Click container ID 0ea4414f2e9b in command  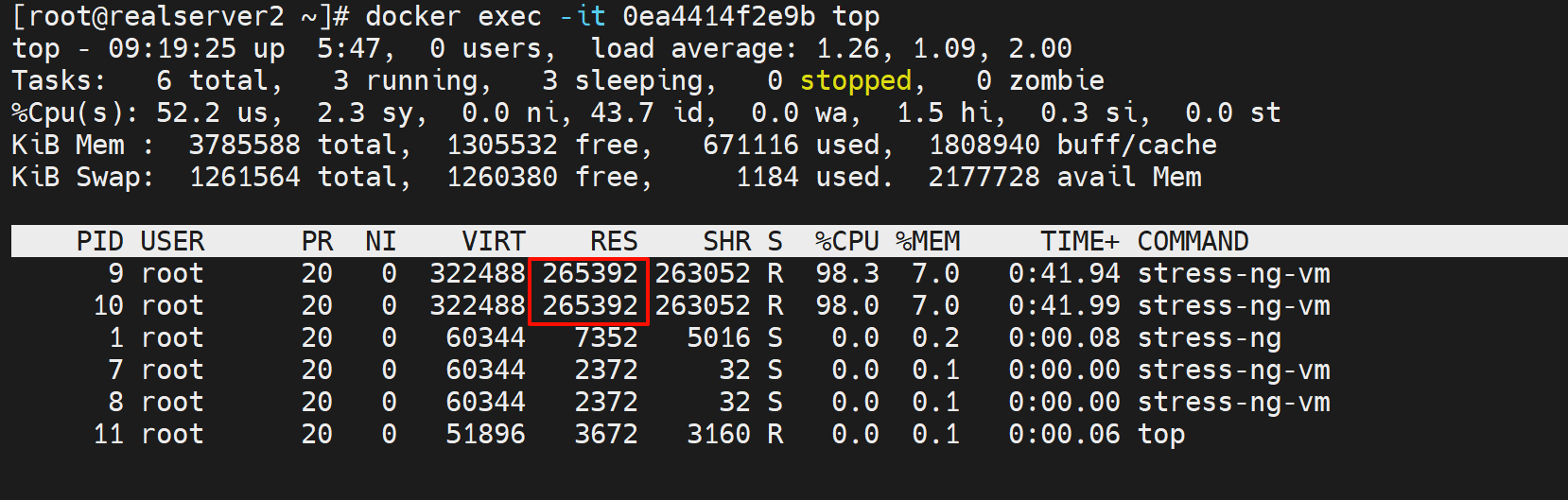click(719, 16)
